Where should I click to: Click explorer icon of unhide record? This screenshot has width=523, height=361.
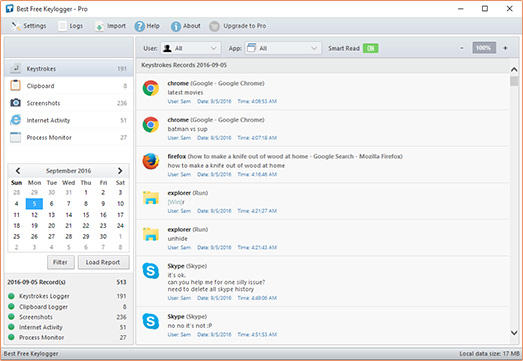pos(151,234)
